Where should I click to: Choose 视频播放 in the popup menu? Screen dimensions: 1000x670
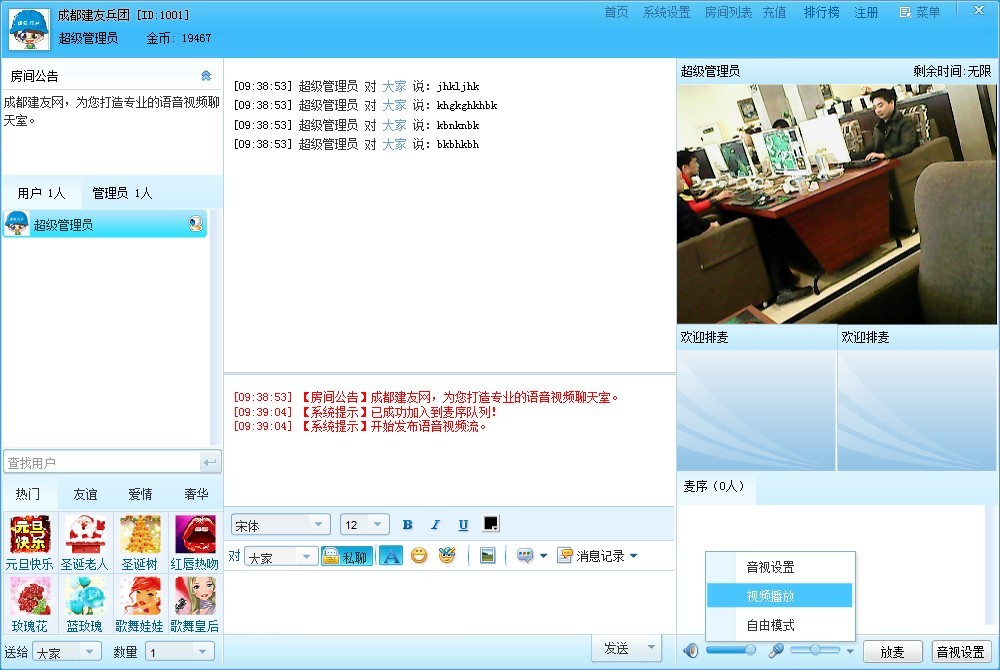click(779, 595)
